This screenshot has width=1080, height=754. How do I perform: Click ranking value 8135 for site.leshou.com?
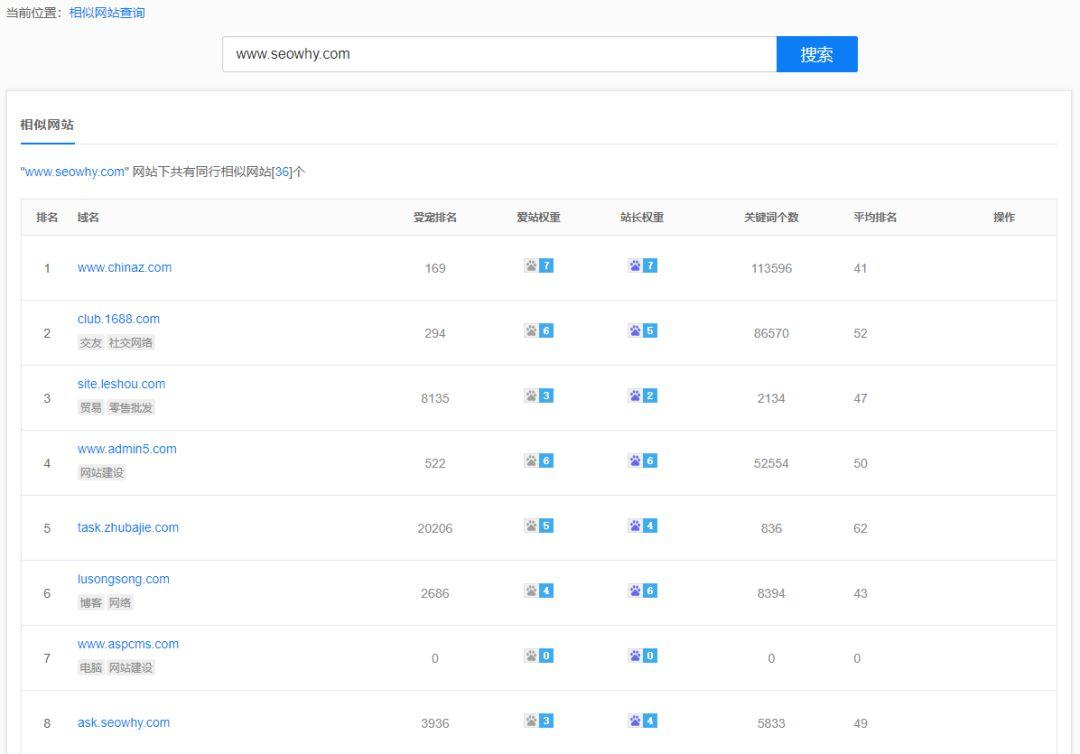(x=435, y=399)
